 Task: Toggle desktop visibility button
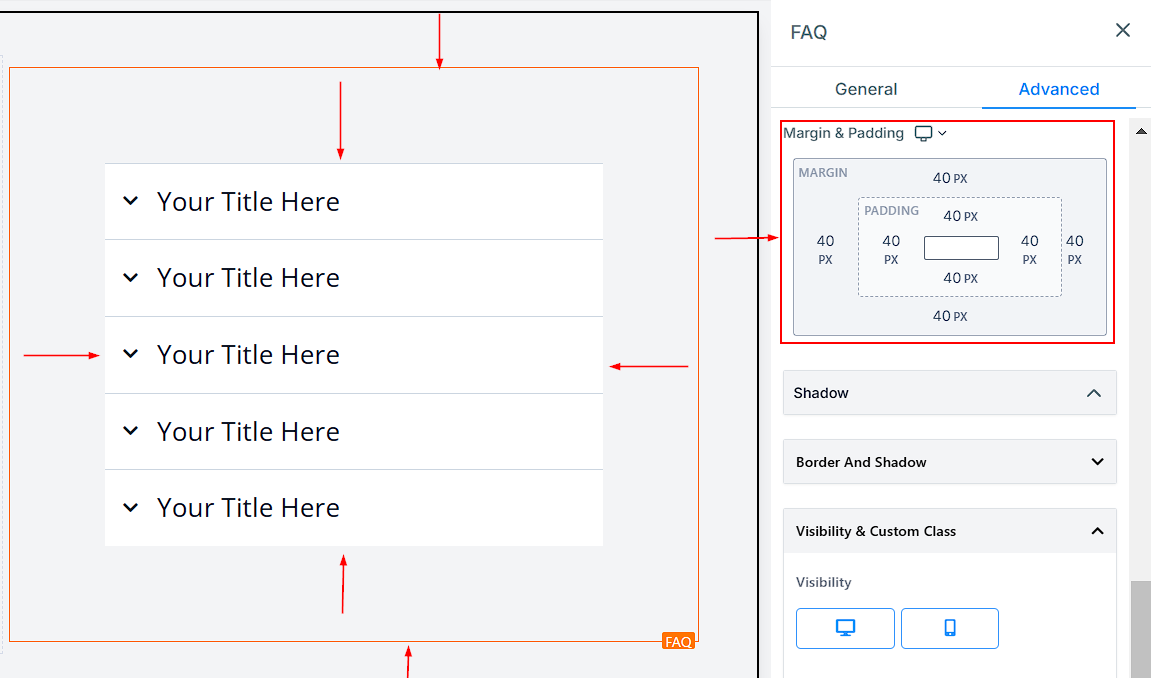click(845, 628)
